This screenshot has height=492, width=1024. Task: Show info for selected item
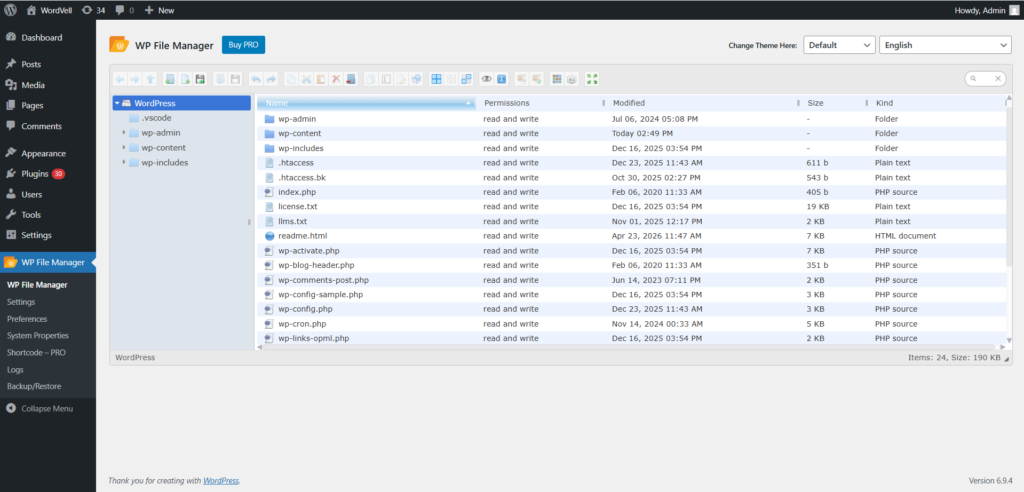(x=502, y=79)
